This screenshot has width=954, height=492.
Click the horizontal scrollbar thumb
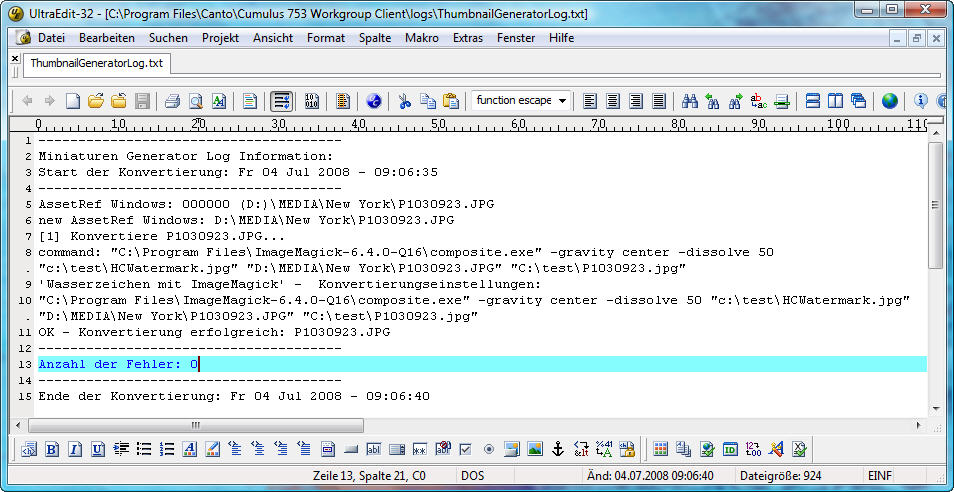click(x=195, y=424)
